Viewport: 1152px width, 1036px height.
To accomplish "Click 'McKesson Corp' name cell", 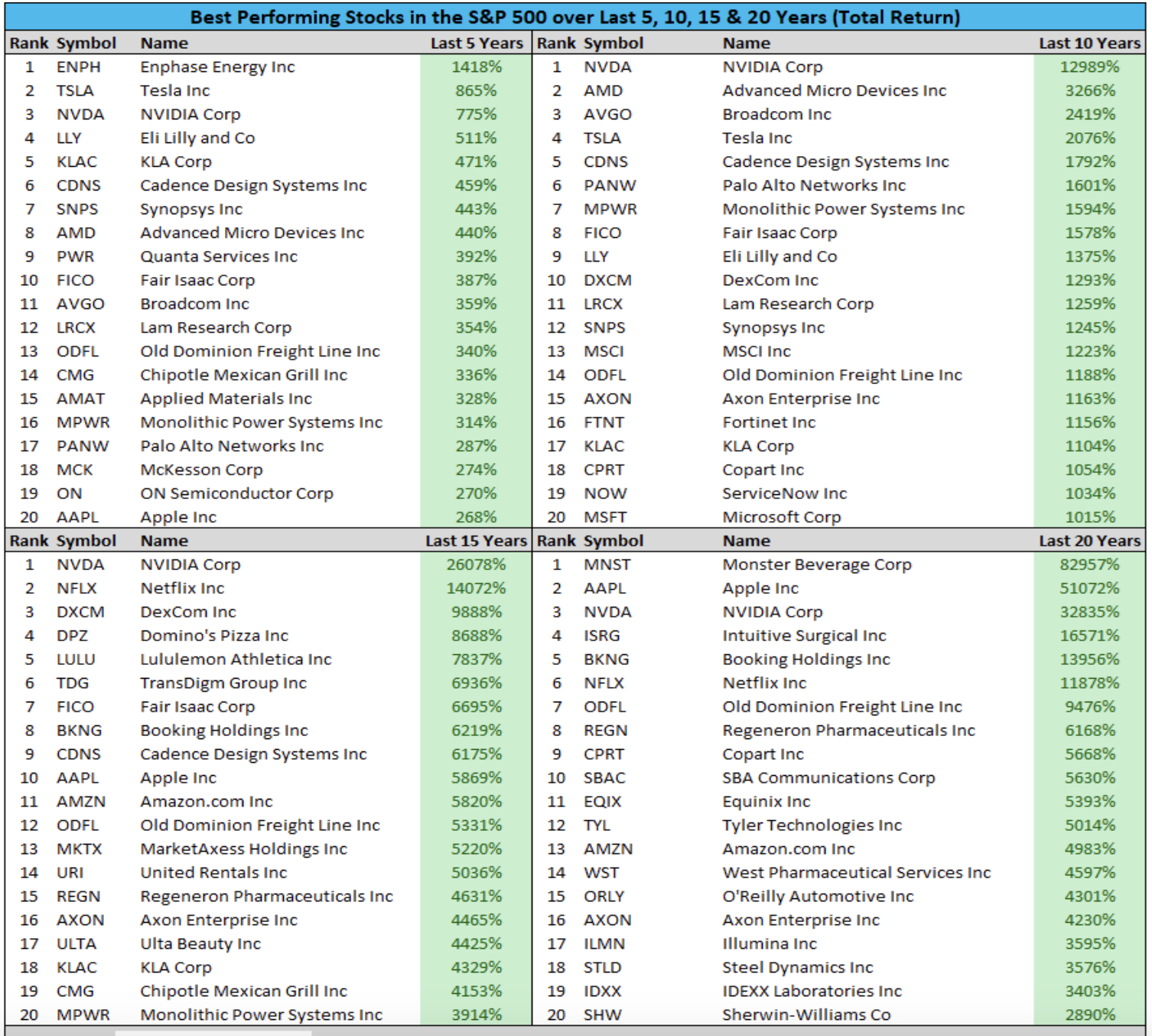I will (201, 470).
